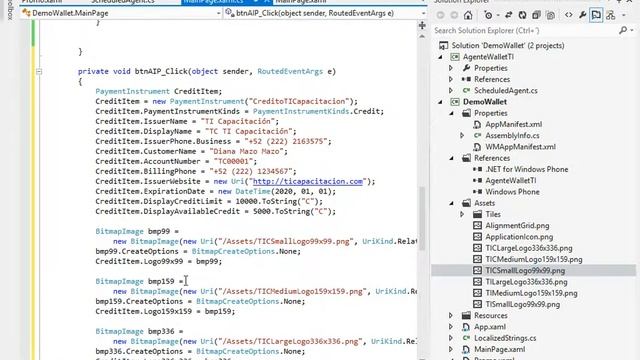The width and height of the screenshot is (640, 360).
Task: Click the WMAppManifest.xml file icon
Action: 477,147
